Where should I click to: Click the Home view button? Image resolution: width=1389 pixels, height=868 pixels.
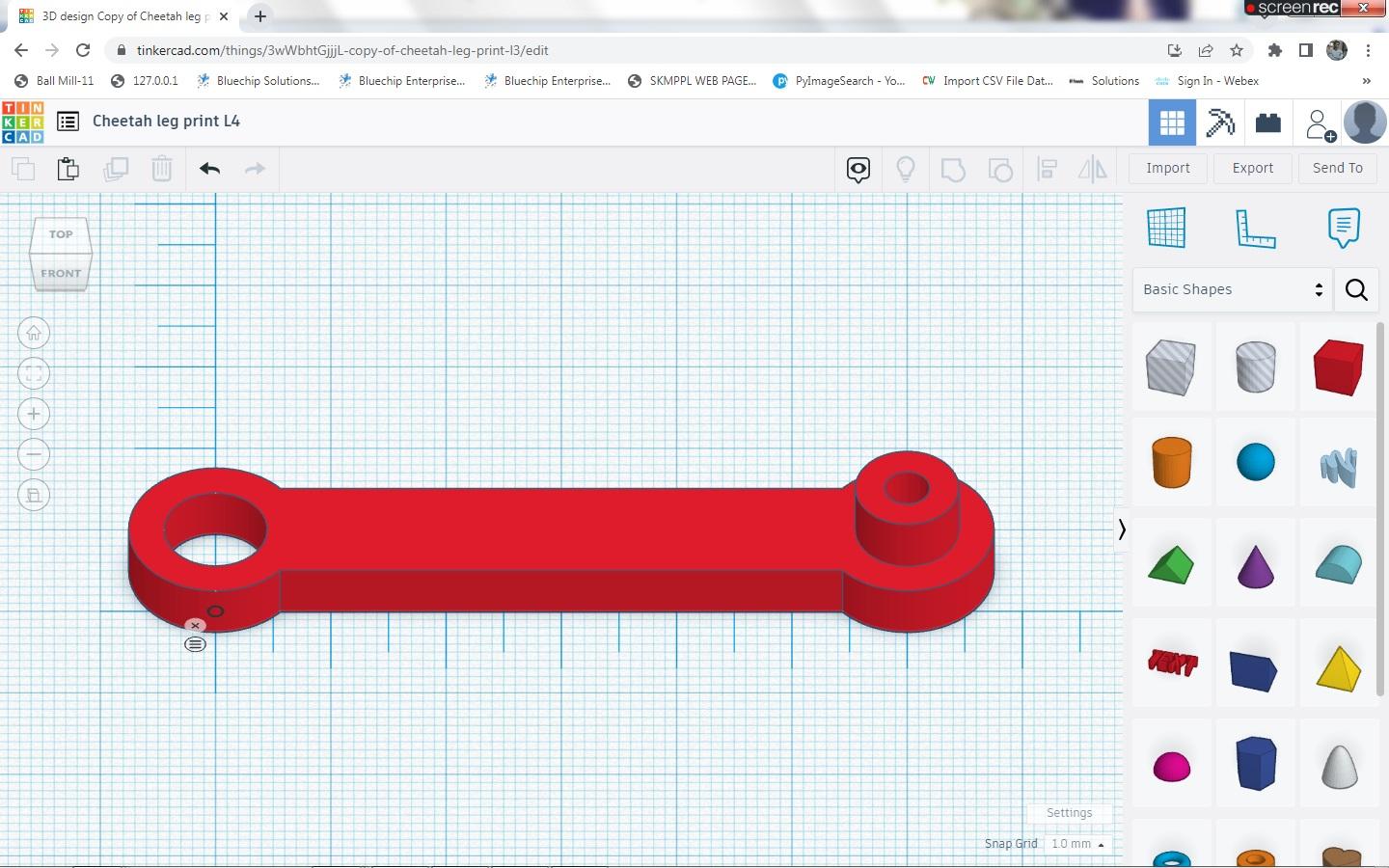pos(34,334)
